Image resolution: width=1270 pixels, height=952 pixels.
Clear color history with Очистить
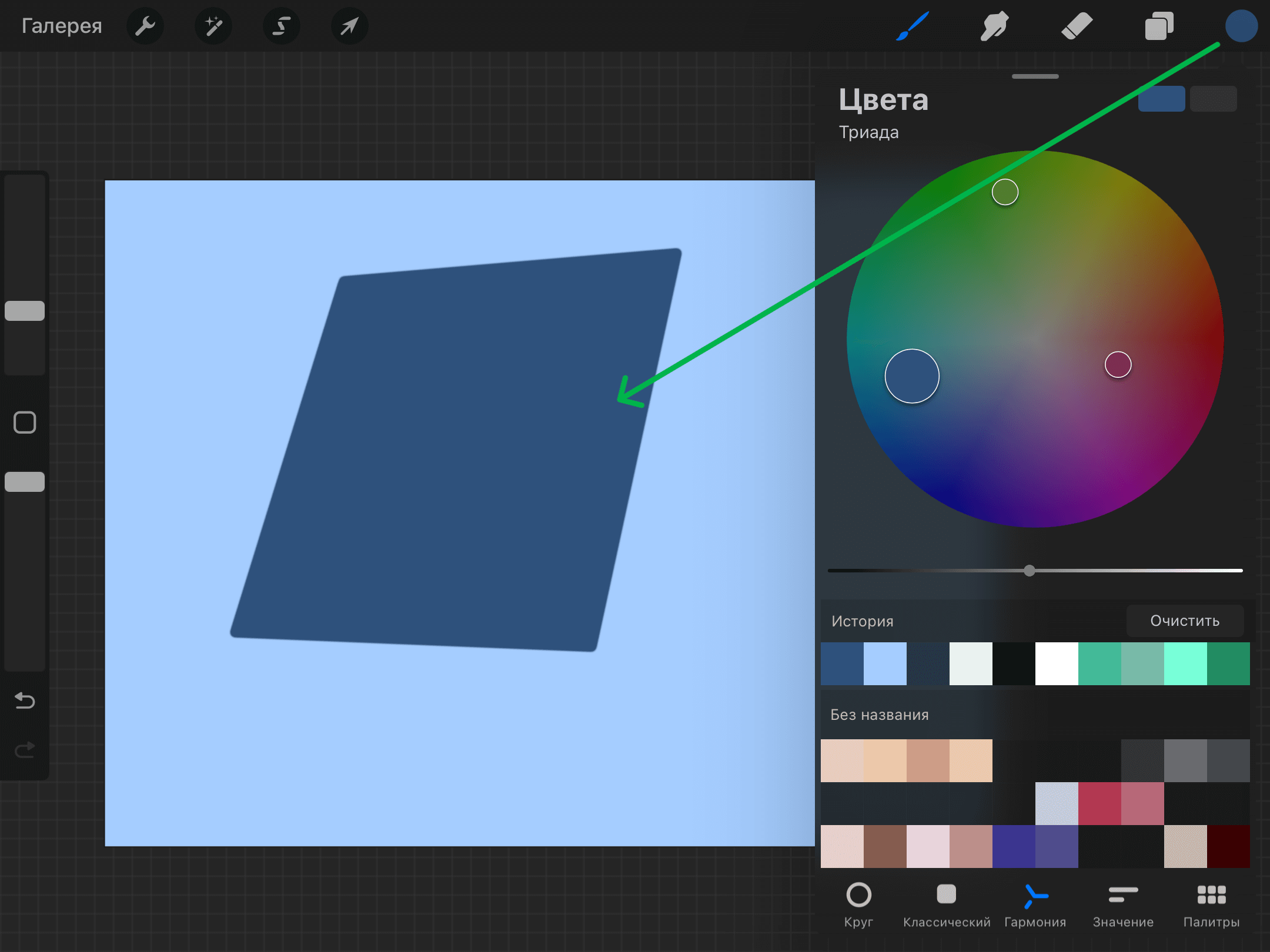click(x=1185, y=621)
